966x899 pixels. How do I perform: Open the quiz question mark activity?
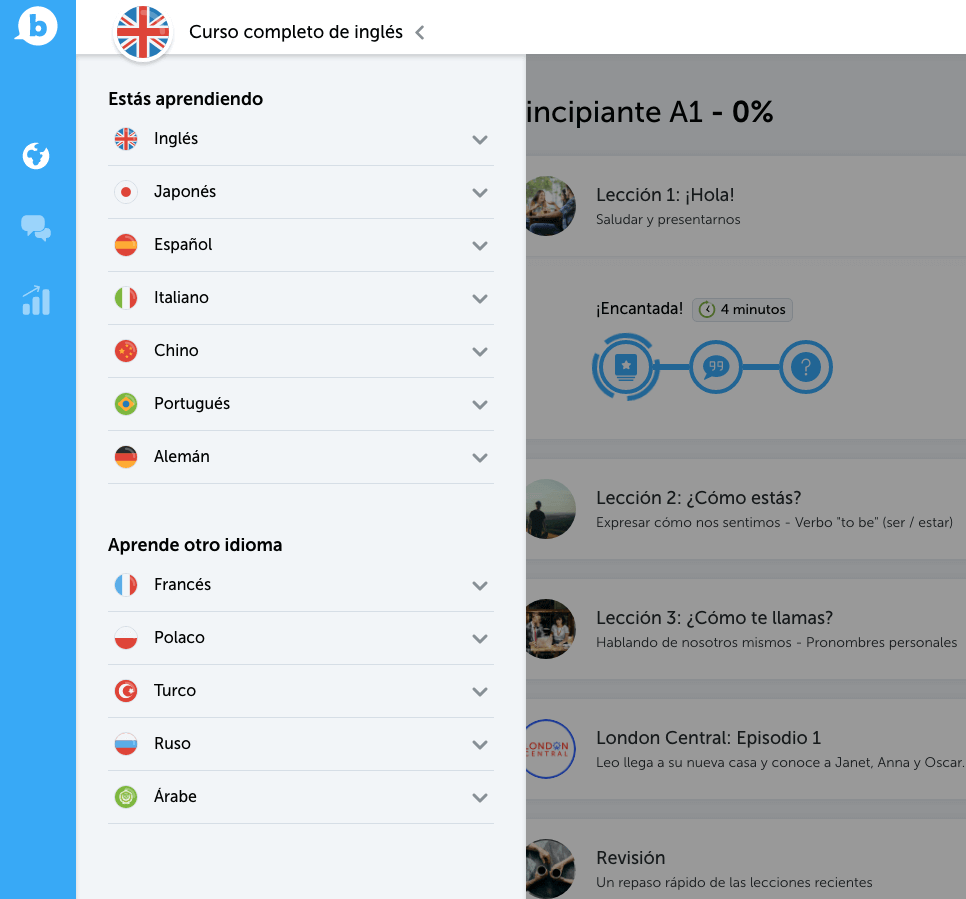805,368
